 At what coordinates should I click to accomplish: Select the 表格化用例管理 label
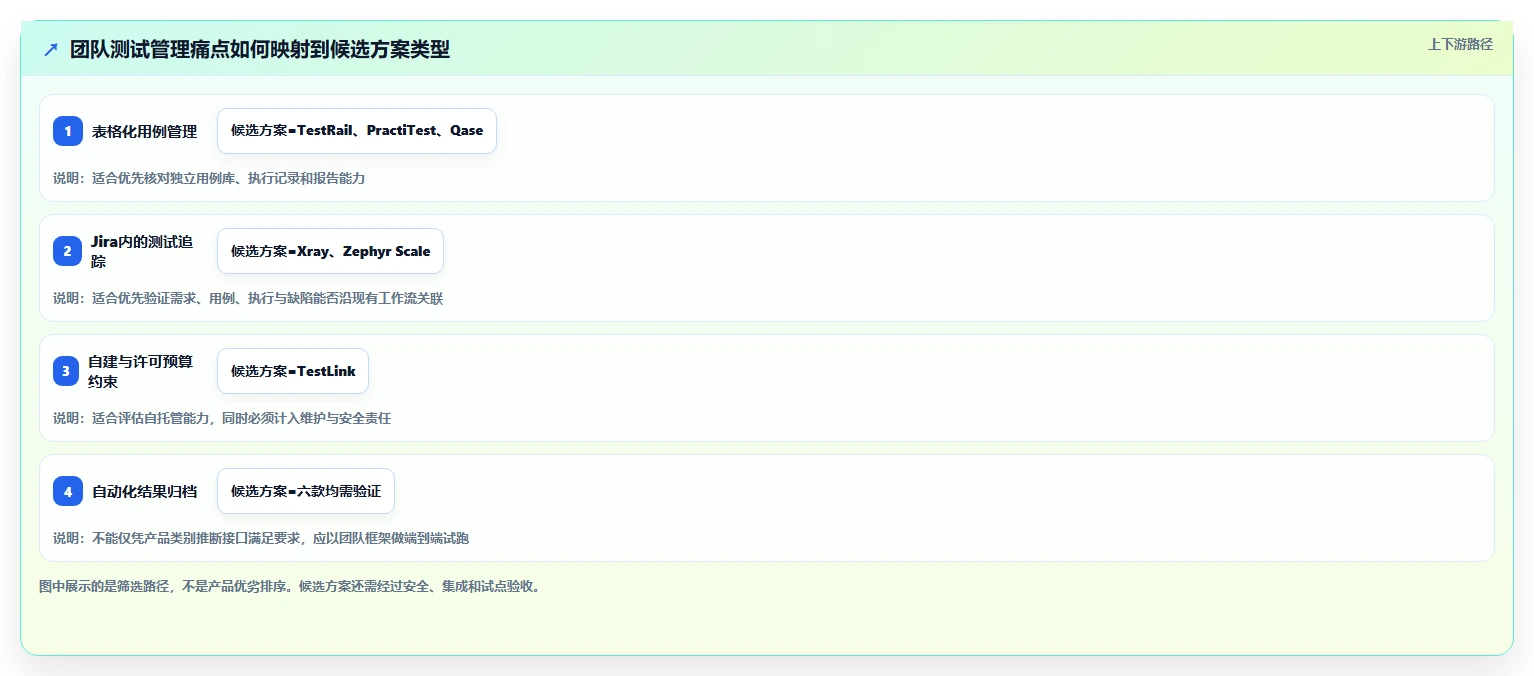(144, 131)
